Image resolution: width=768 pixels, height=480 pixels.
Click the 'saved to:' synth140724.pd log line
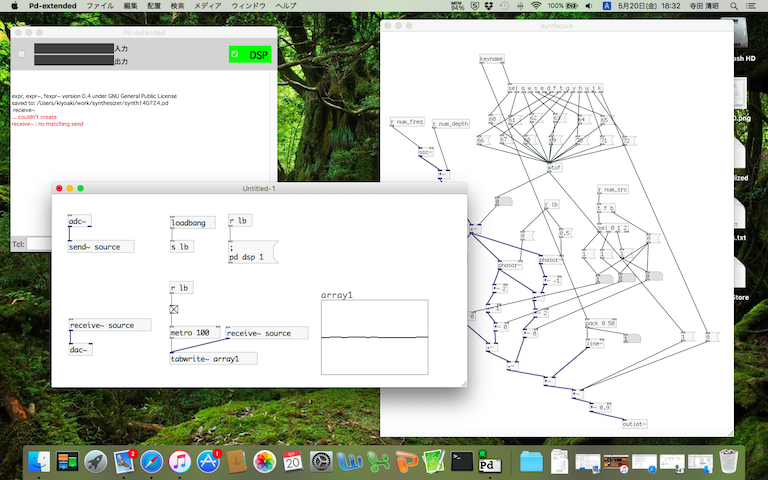(90, 103)
